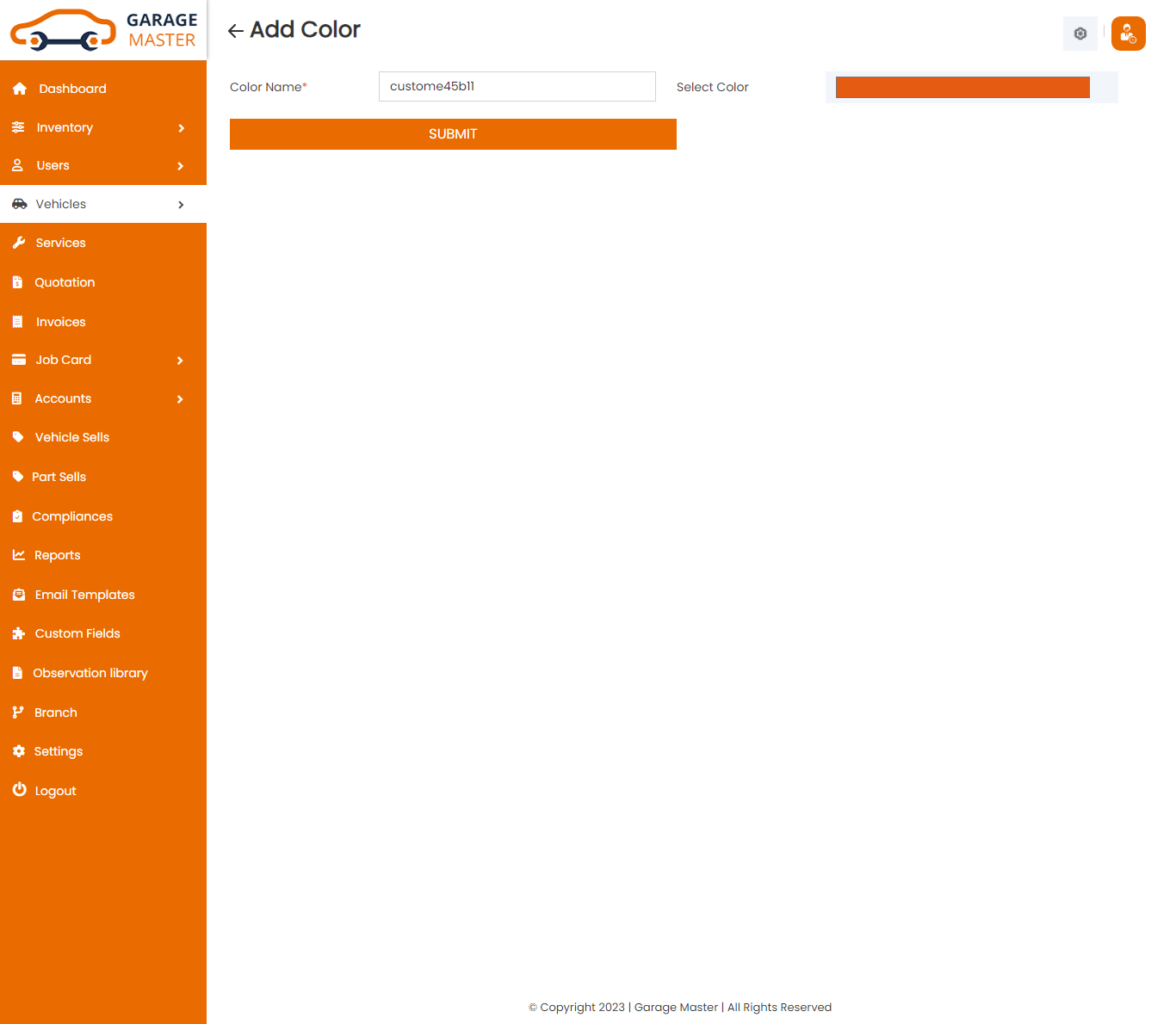
Task: Click the Logout power icon
Action: [x=19, y=790]
